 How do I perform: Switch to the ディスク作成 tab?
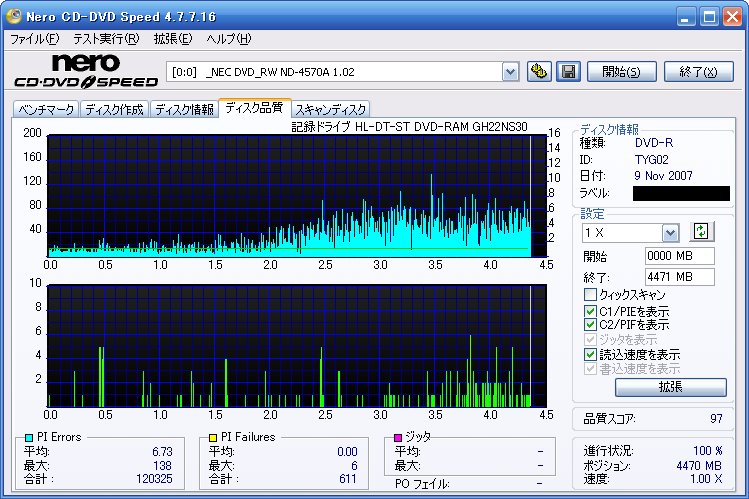click(115, 110)
